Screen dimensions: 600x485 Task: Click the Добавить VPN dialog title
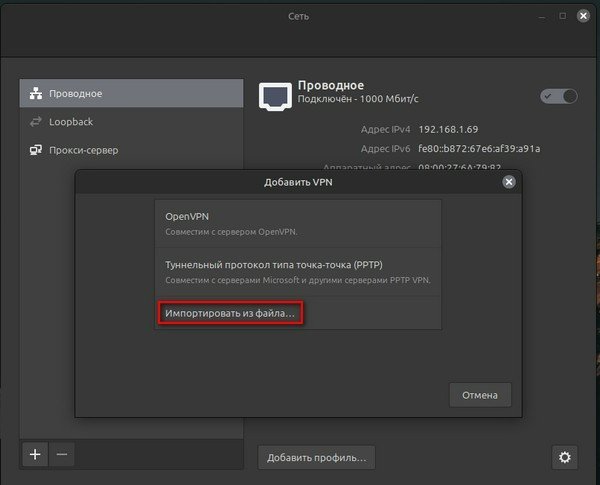[x=298, y=182]
